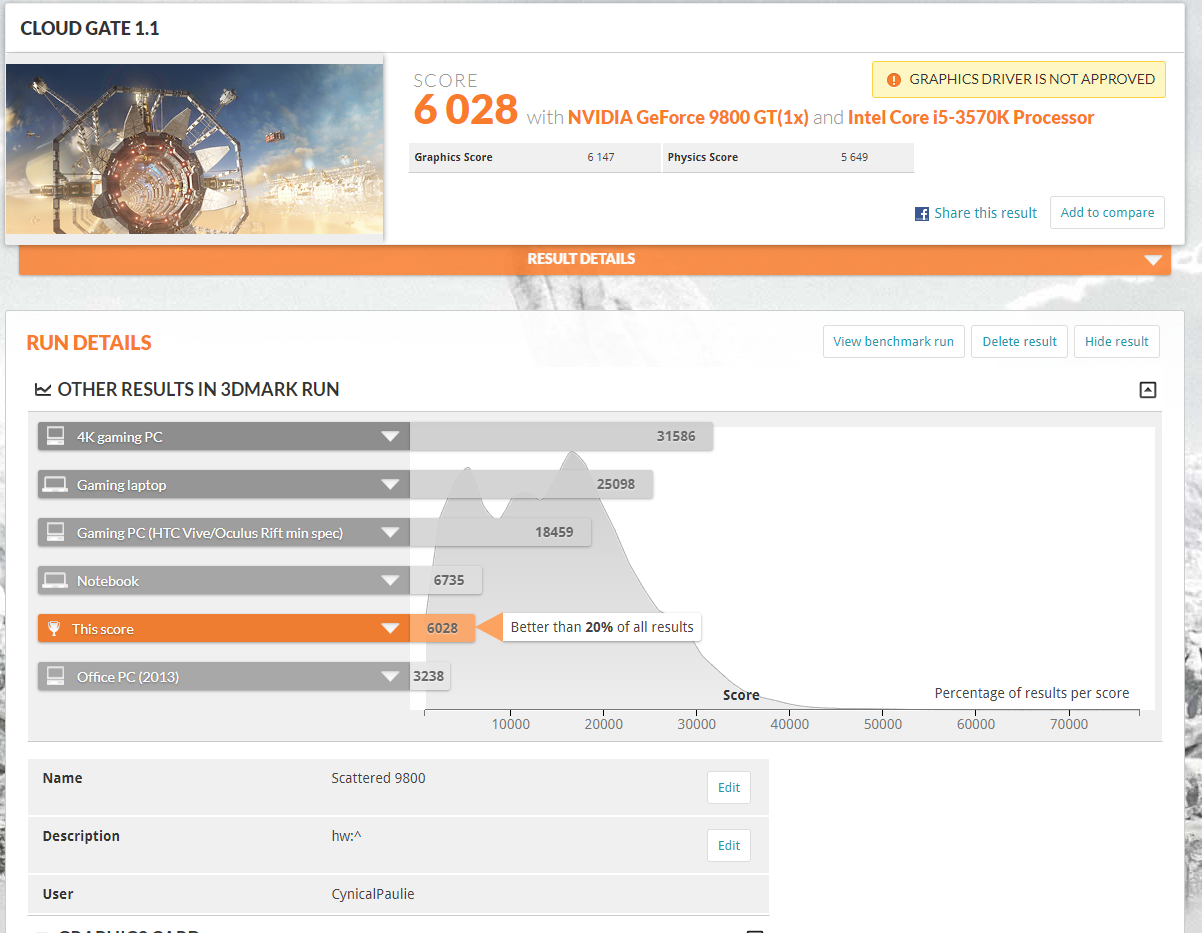Click the user name CynicalPaulie

click(x=373, y=894)
